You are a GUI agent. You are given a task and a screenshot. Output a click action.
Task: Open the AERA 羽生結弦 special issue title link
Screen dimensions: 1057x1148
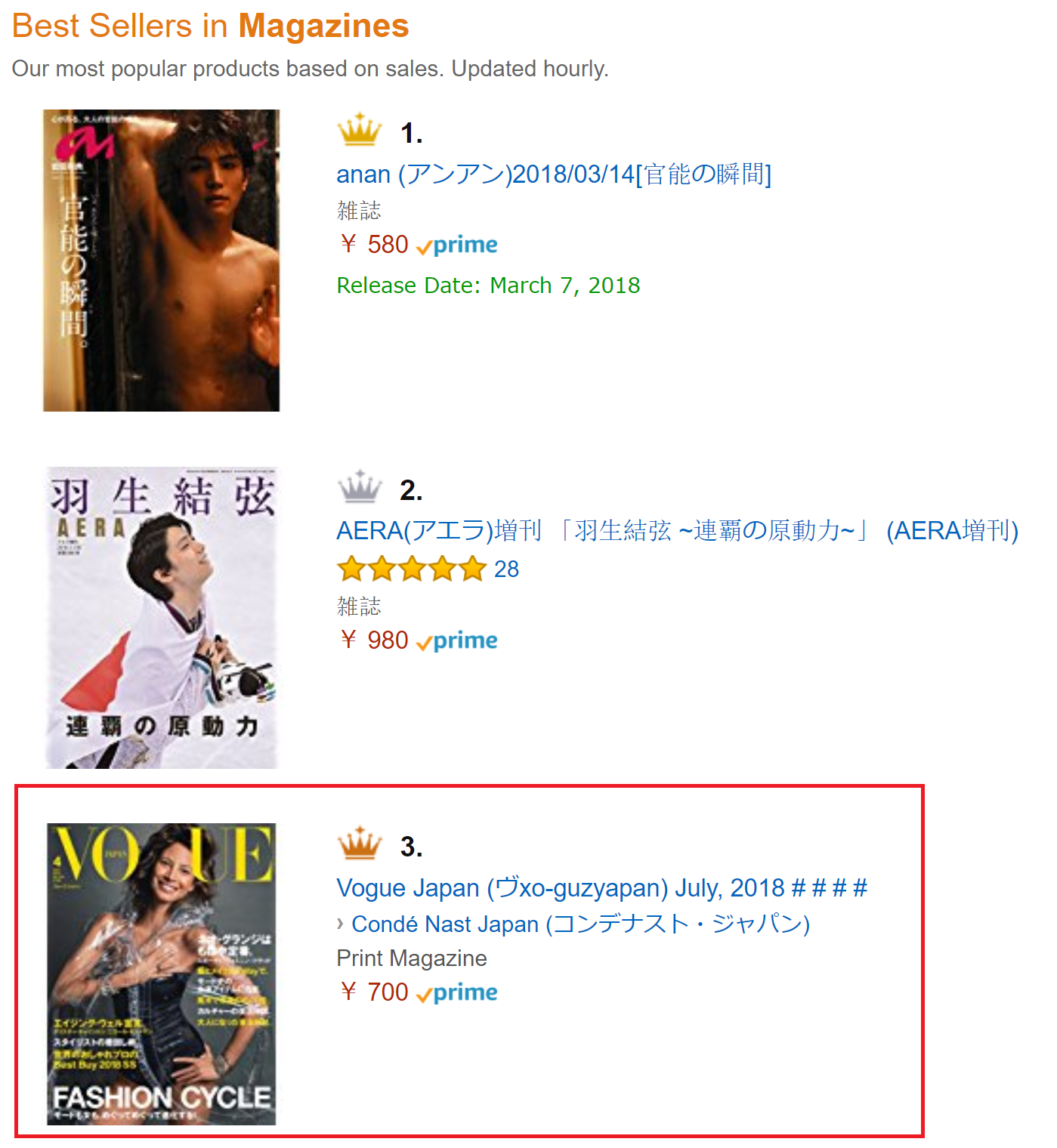pos(678,531)
